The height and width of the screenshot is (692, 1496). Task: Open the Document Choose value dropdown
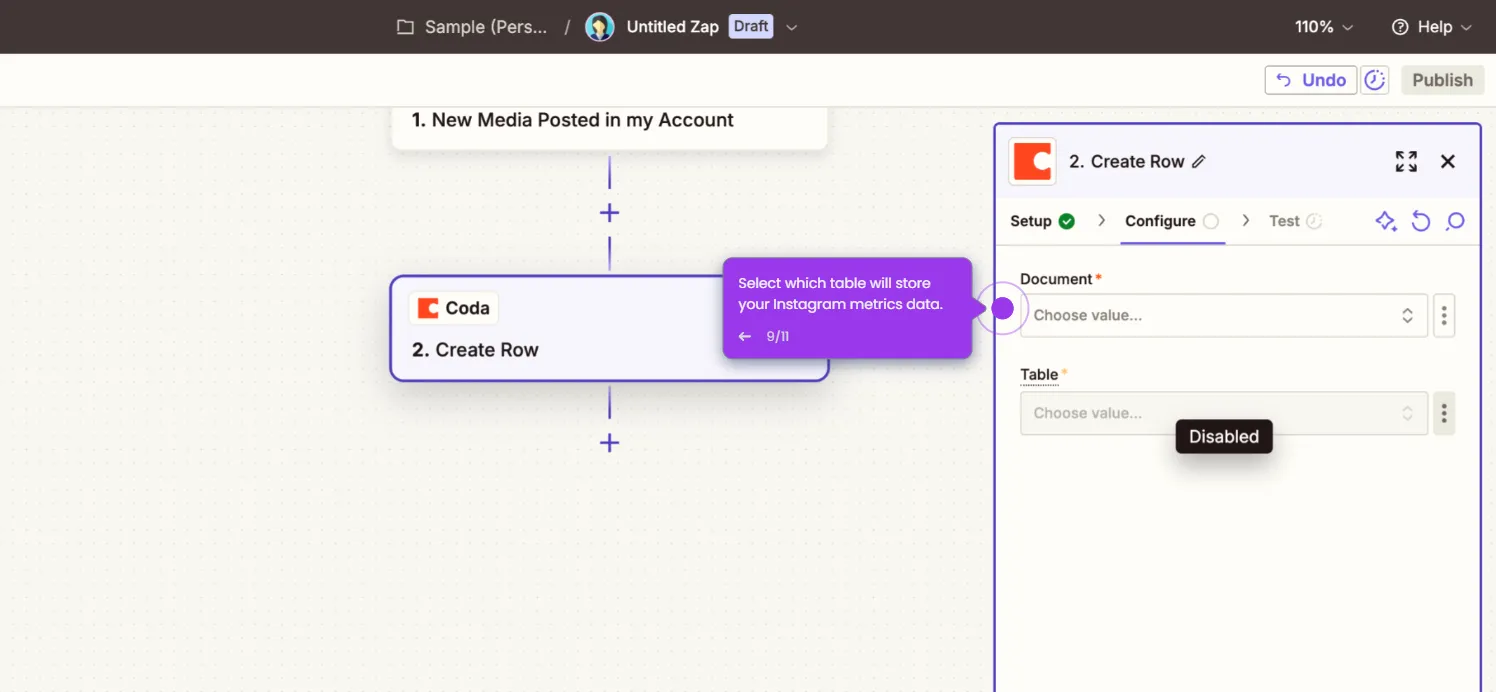click(1224, 315)
